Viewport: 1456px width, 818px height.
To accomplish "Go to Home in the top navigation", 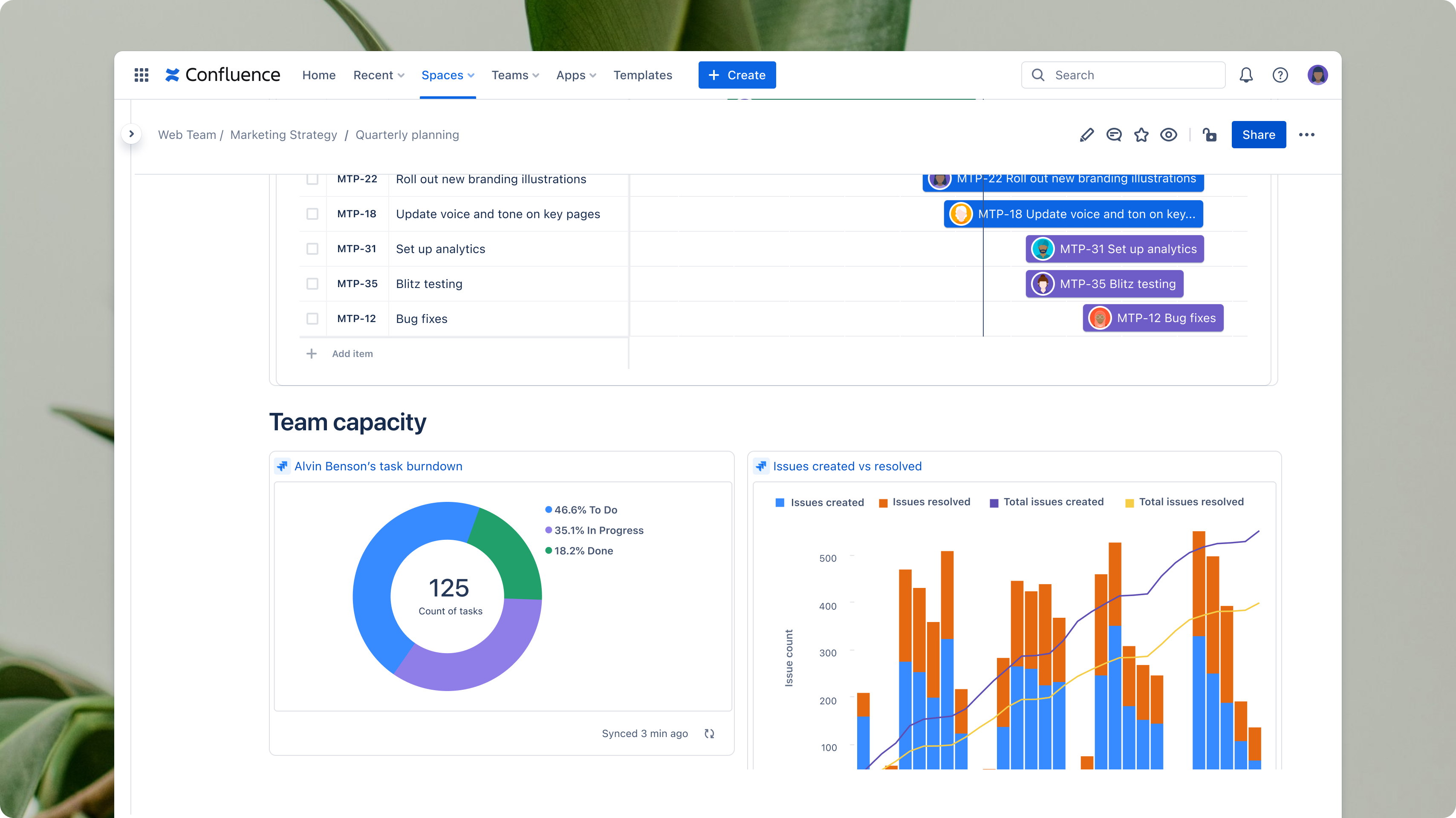I will tap(319, 75).
